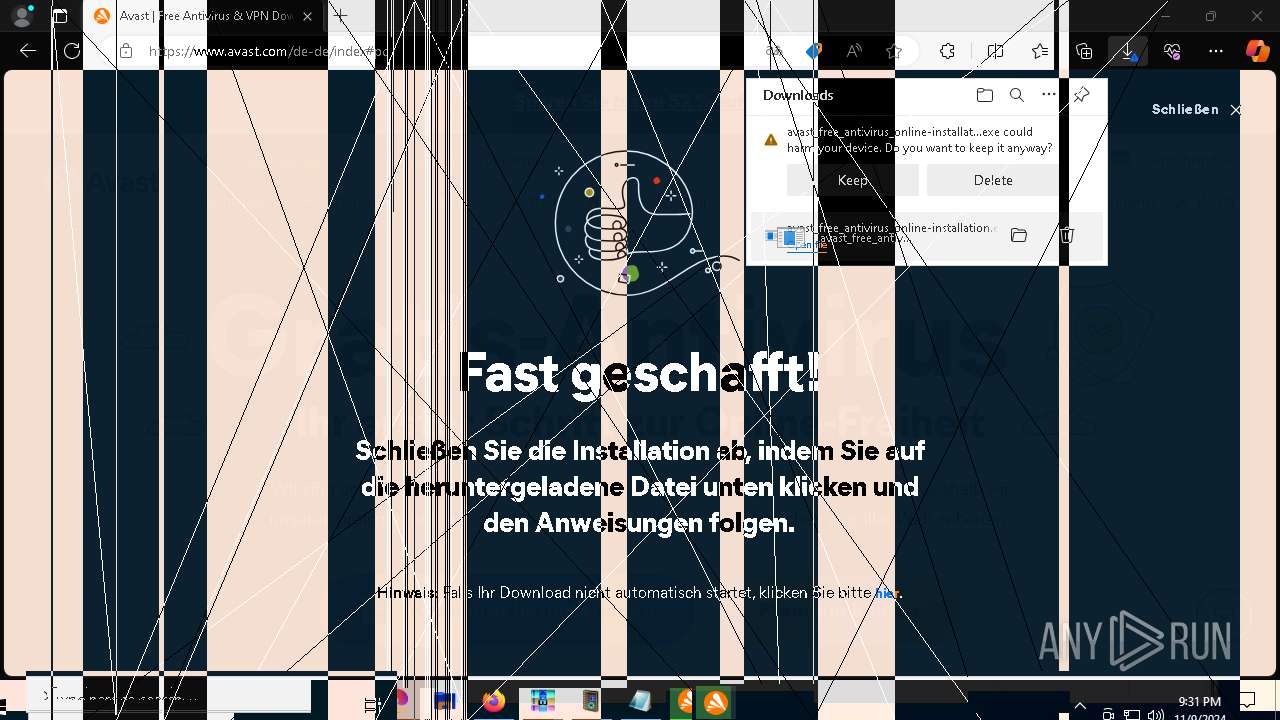This screenshot has width=1280, height=720.
Task: Search downloads with the magnifier icon
Action: [x=1017, y=95]
